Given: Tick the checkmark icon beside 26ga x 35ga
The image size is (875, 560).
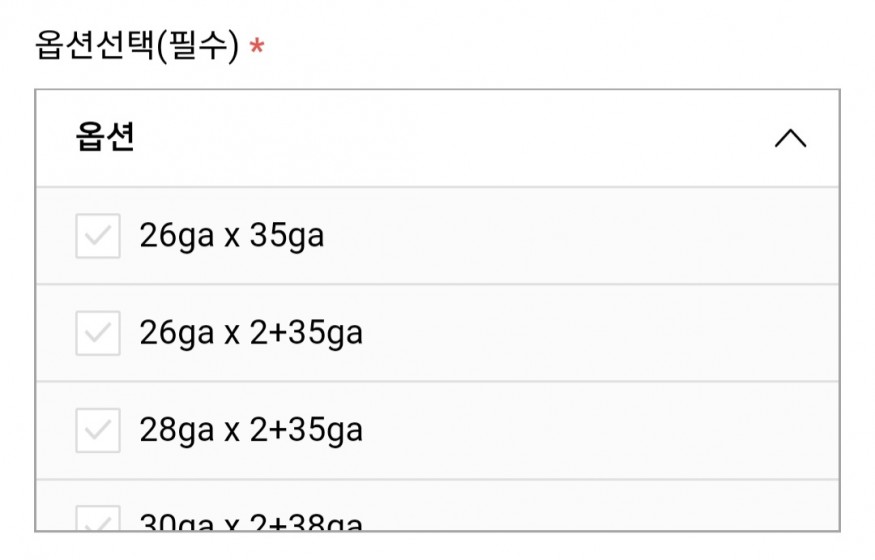Looking at the screenshot, I should pos(98,236).
